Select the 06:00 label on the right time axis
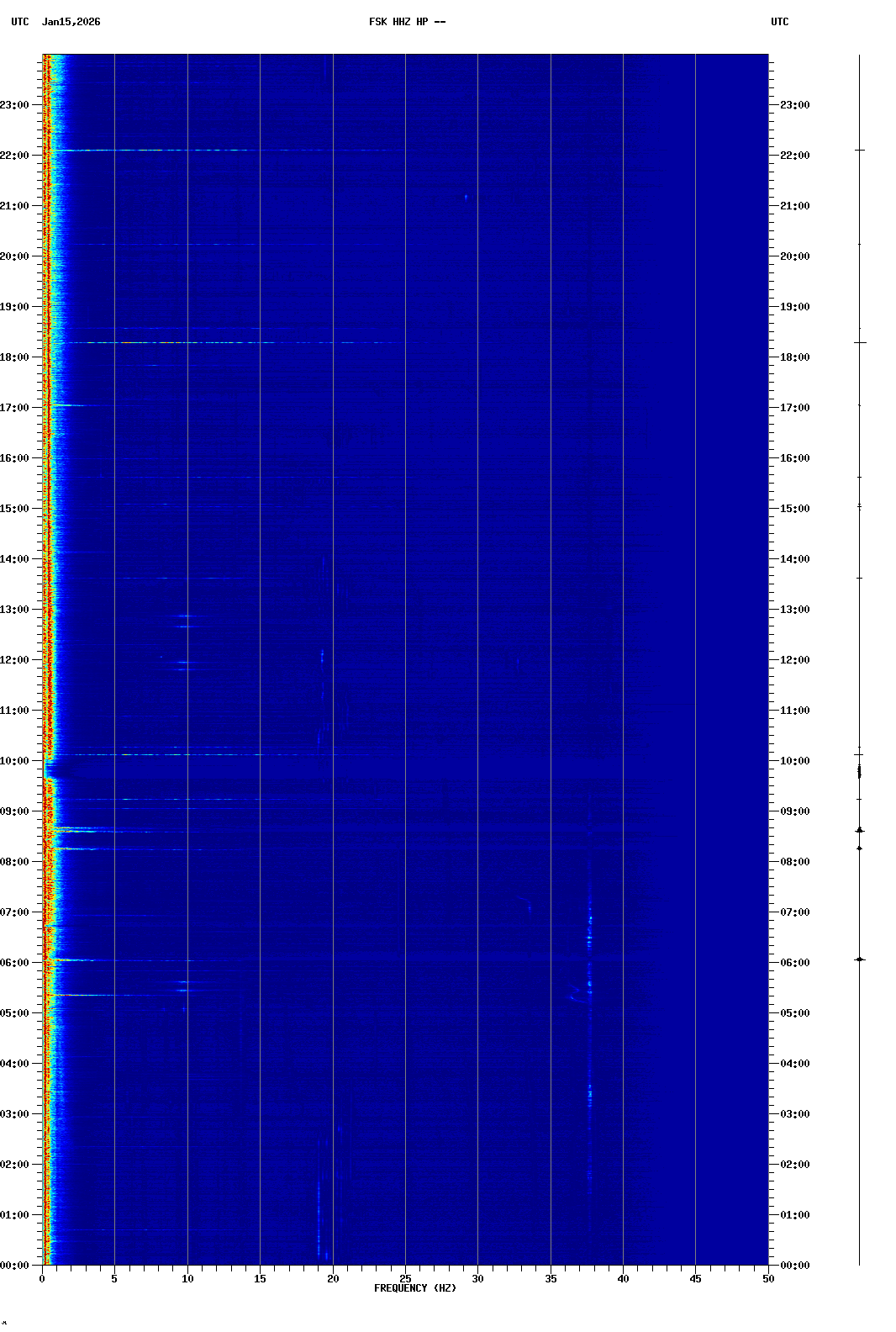Viewport: 896px width, 1332px height. coord(794,963)
